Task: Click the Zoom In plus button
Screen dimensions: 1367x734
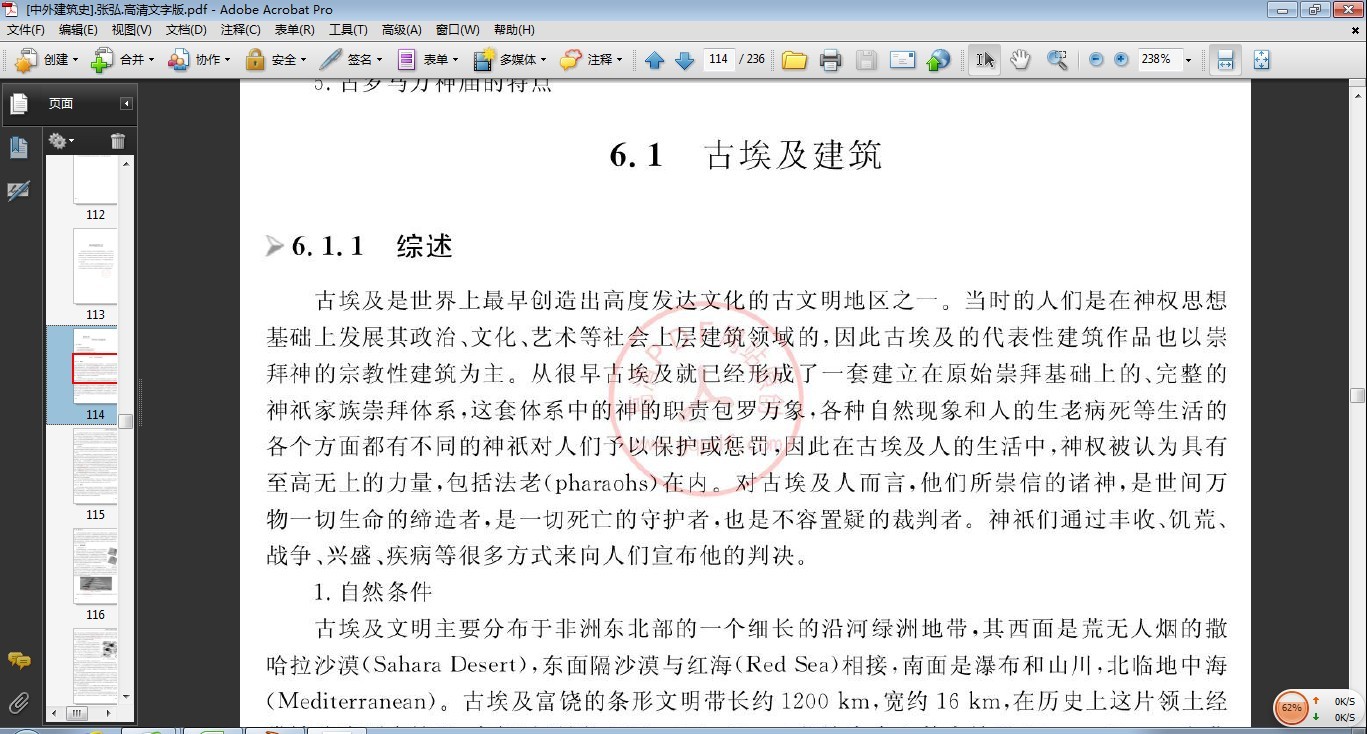Action: click(1121, 60)
